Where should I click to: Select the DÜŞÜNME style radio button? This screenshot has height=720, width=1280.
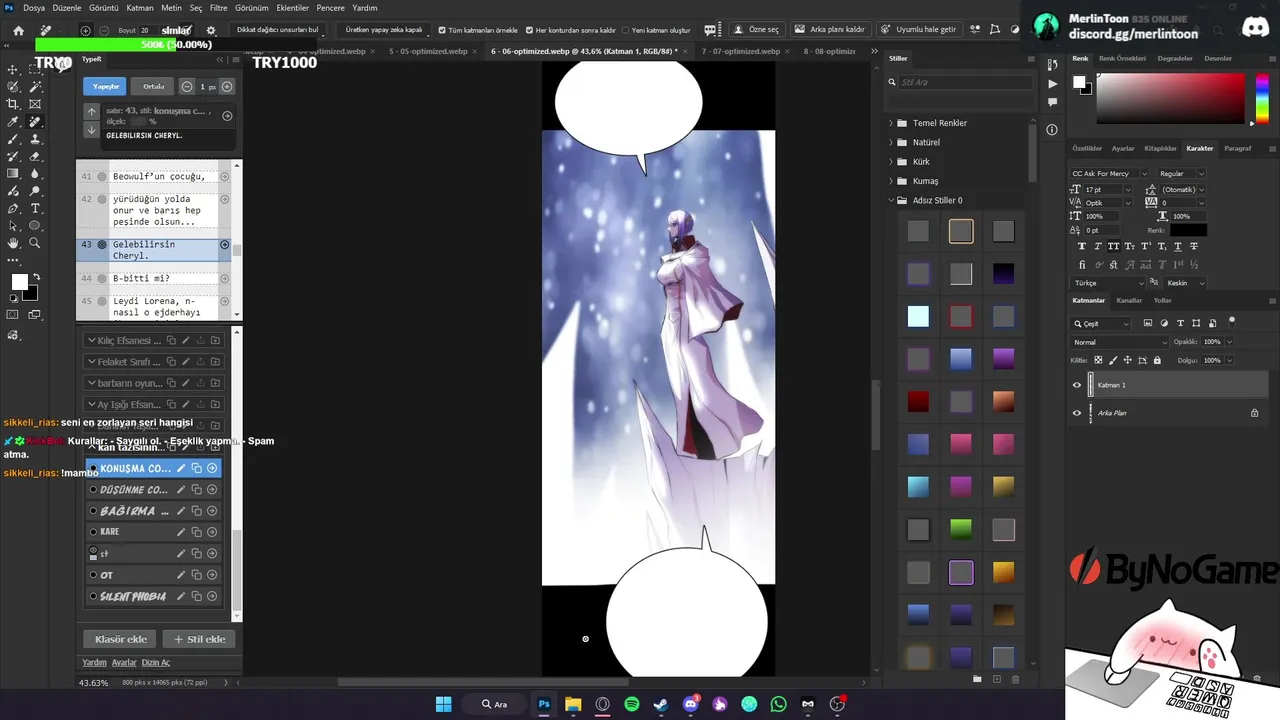(x=93, y=490)
